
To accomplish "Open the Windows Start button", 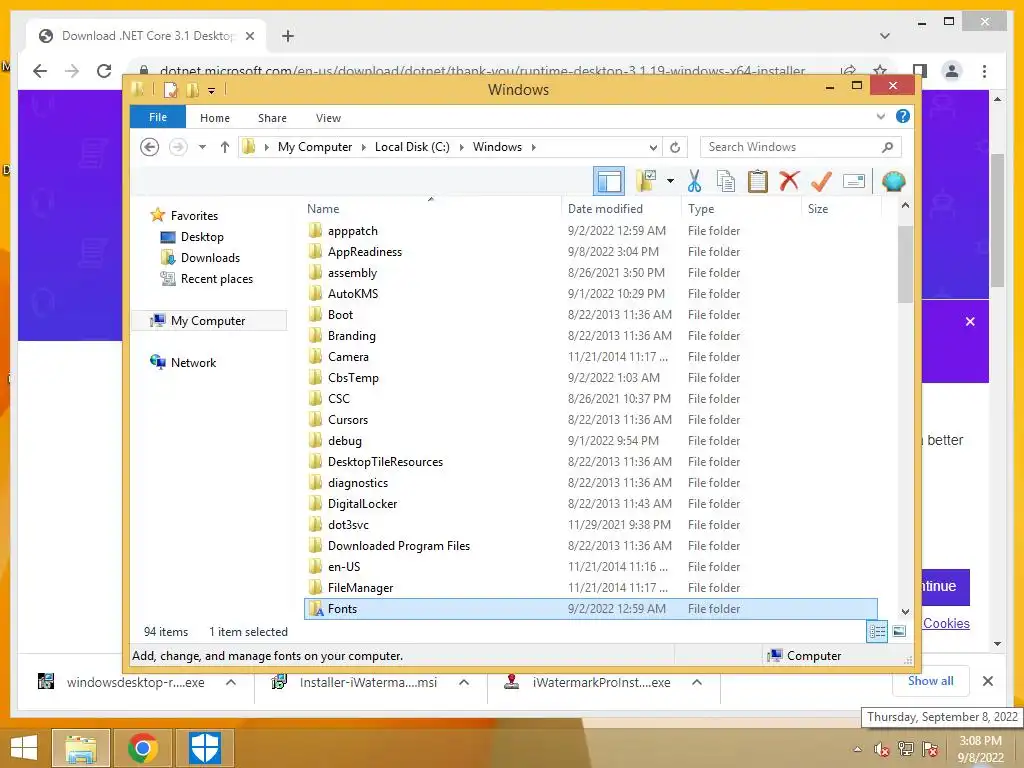I will pyautogui.click(x=24, y=748).
